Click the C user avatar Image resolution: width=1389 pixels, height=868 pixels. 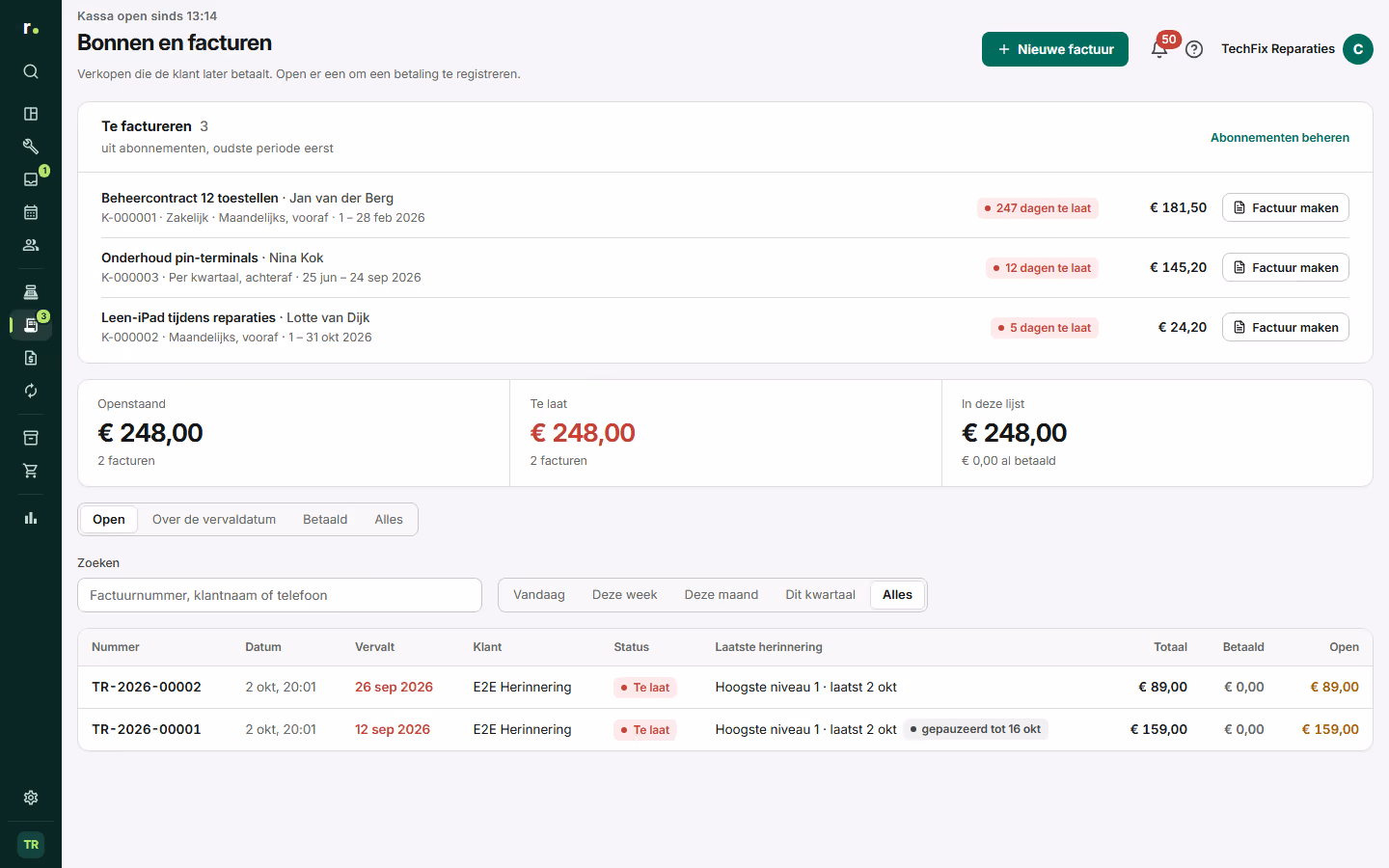pos(1358,49)
